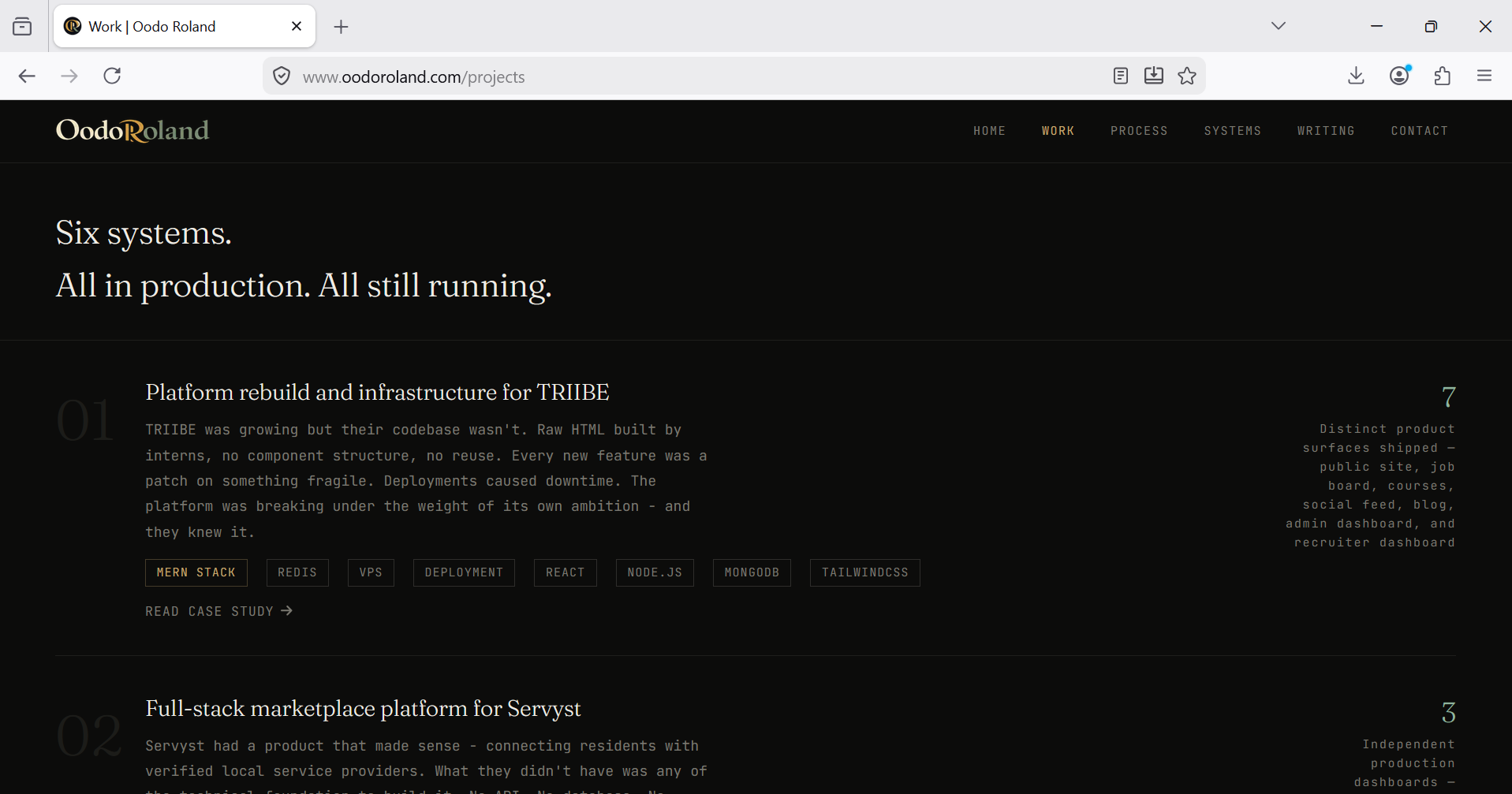The height and width of the screenshot is (794, 1512).
Task: Click the NODE.JS tag
Action: tap(655, 572)
